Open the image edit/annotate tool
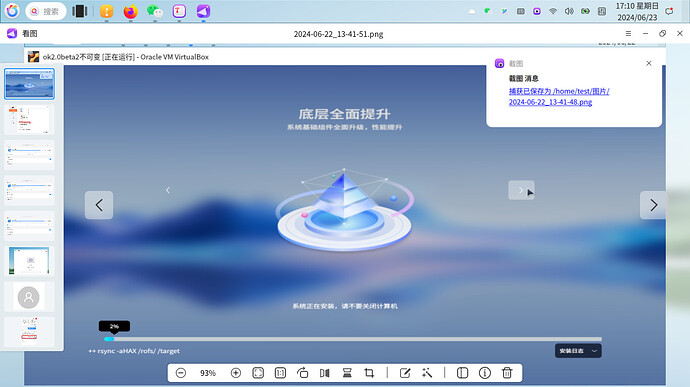The image size is (690, 387). [405, 373]
